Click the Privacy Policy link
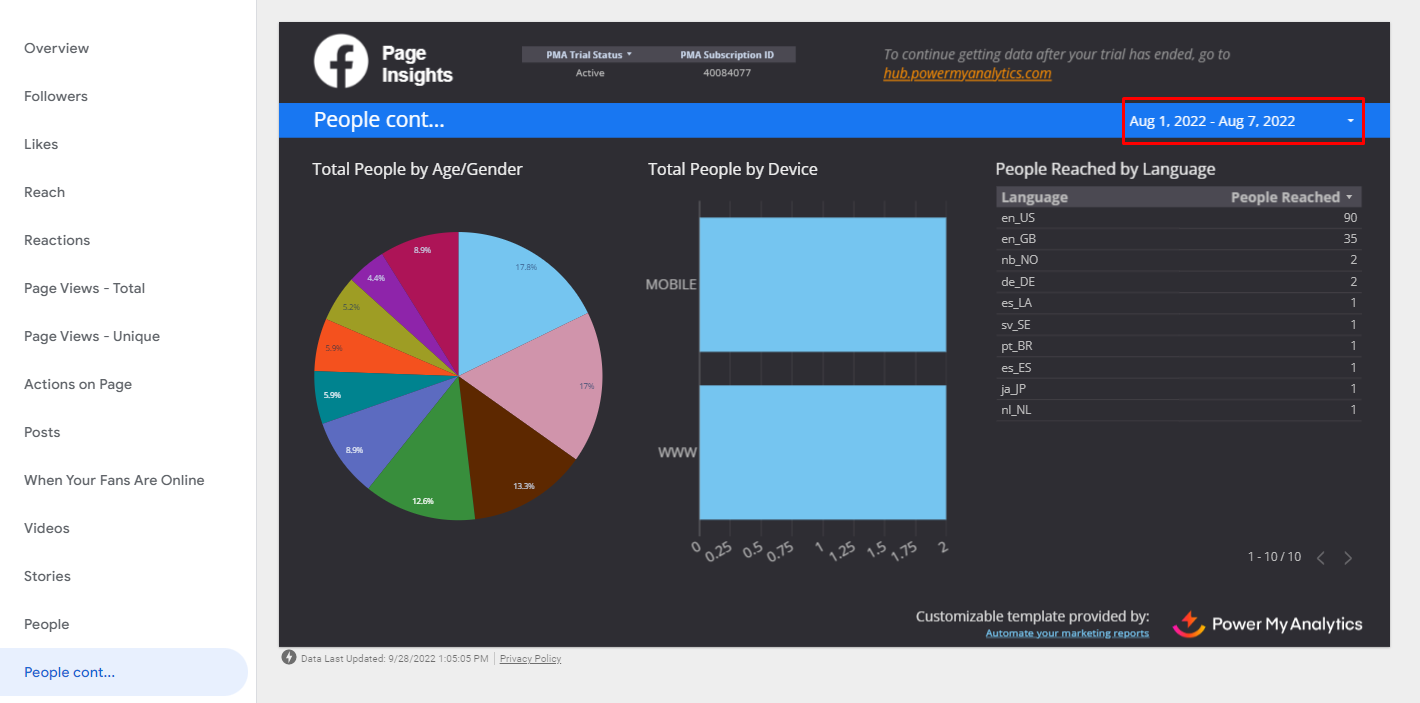 coord(530,658)
